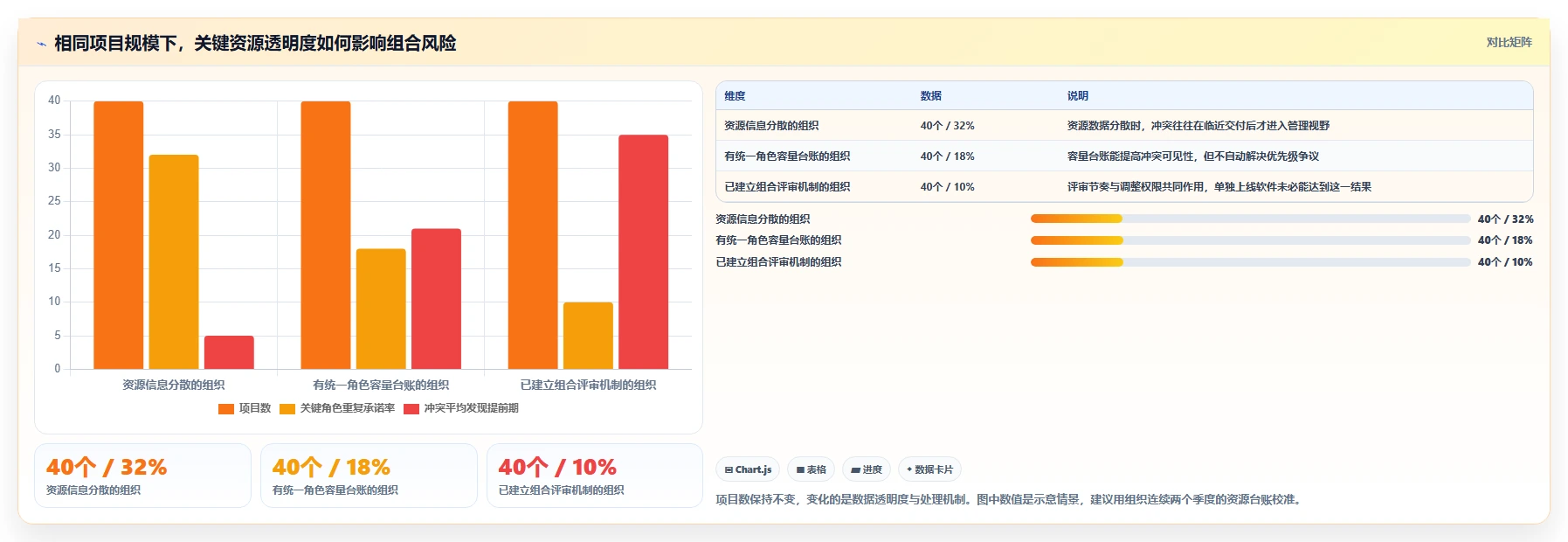Image resolution: width=1568 pixels, height=542 pixels.
Task: Click the orange bar in 已建立组合评审机制的组织 group
Action: tap(533, 235)
